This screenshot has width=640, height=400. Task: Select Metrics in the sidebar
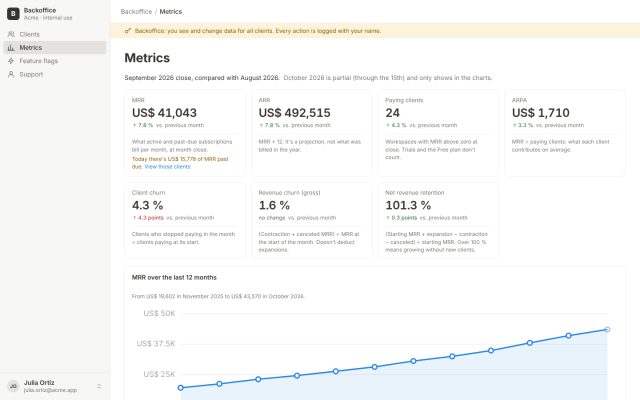click(55, 48)
